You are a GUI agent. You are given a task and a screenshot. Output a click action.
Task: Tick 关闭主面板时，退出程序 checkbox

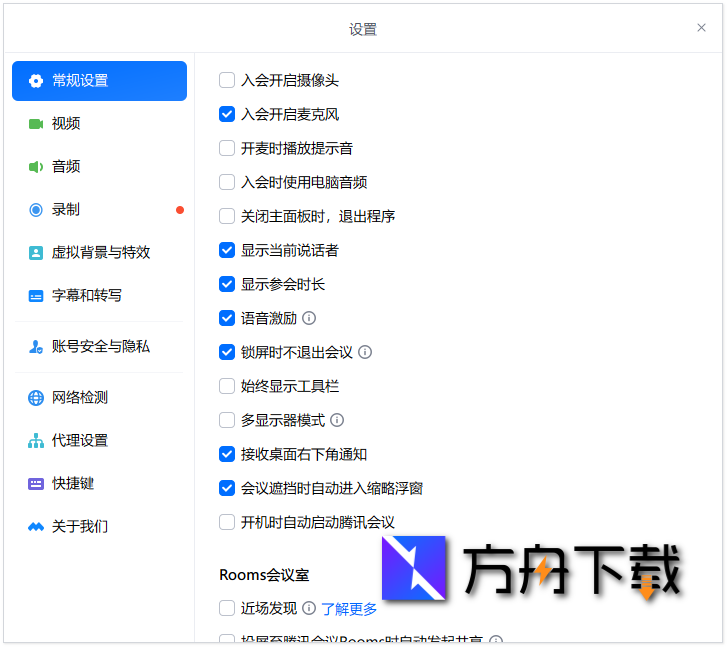(227, 216)
